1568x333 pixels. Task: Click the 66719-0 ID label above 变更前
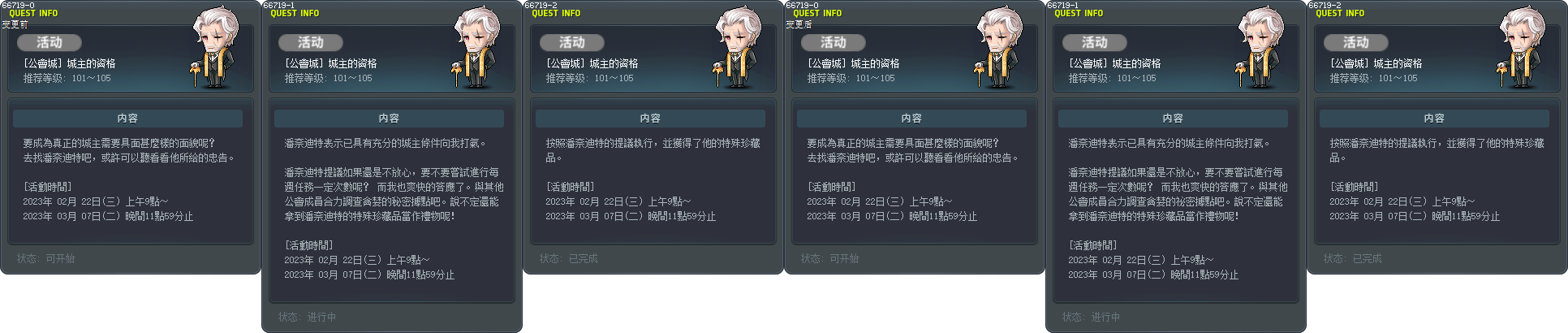[x=18, y=5]
